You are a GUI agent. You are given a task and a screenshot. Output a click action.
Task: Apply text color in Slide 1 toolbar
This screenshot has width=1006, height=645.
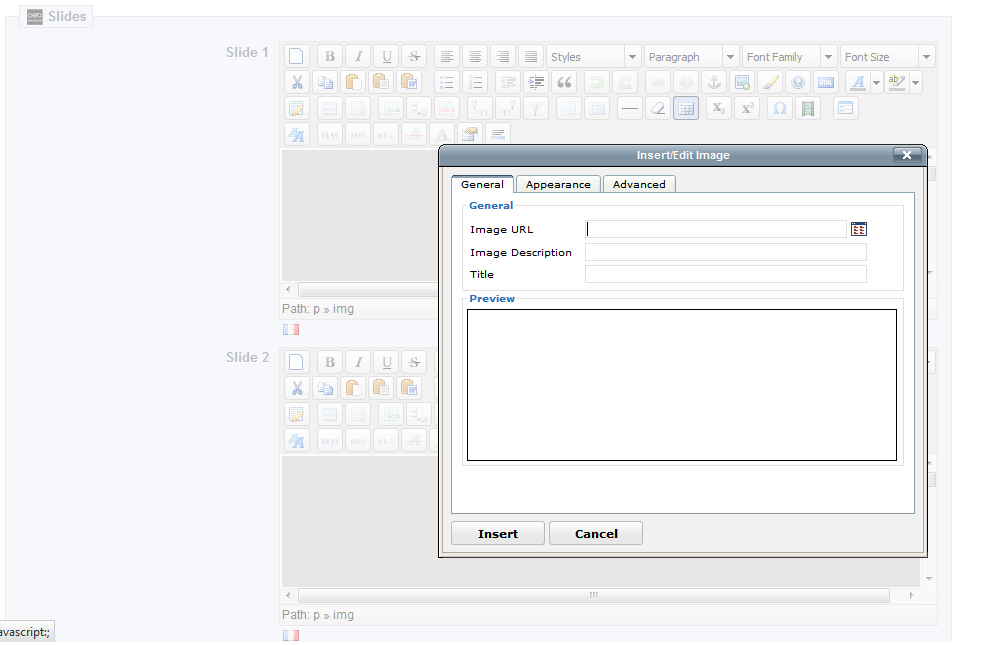858,82
